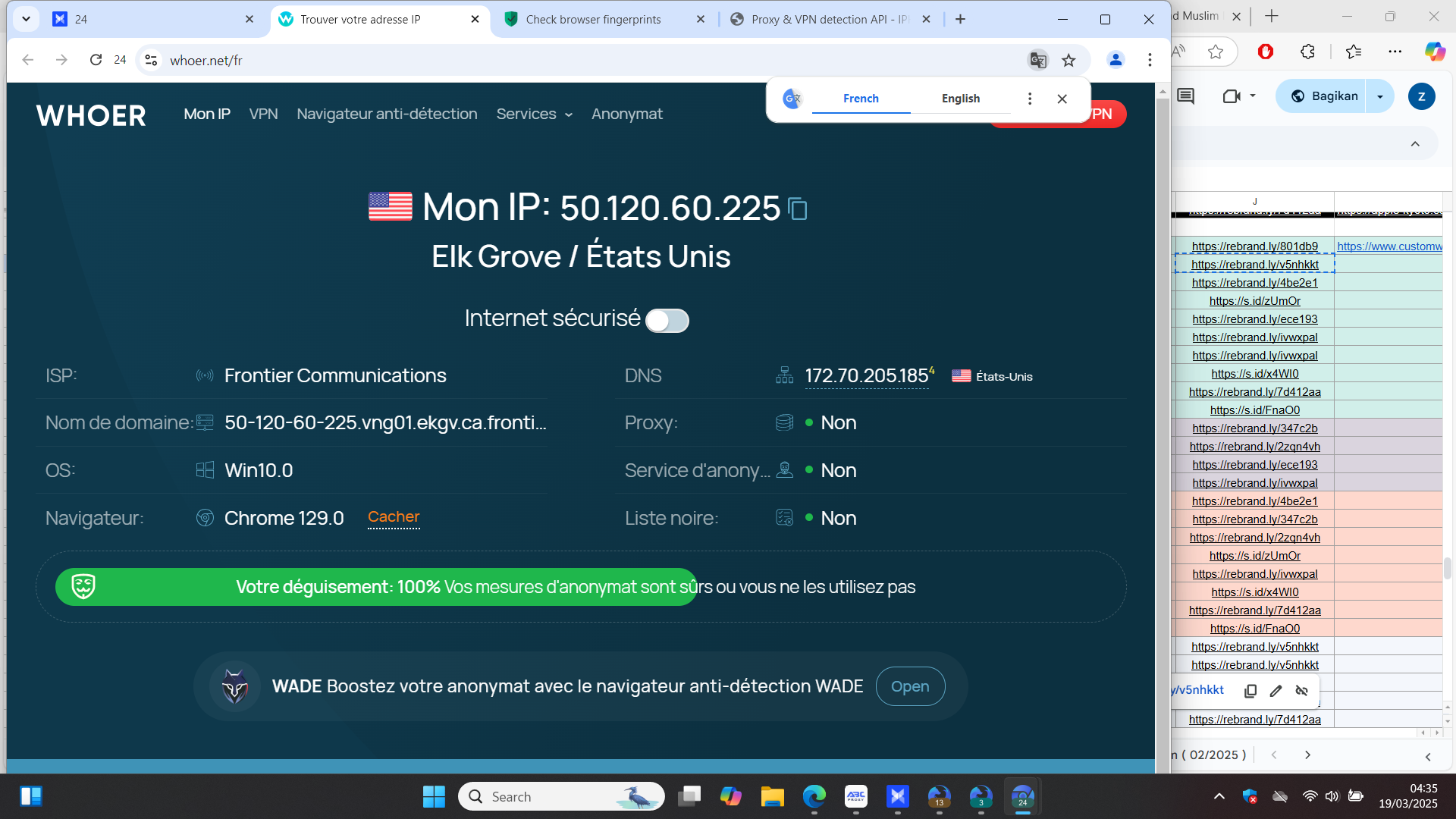The height and width of the screenshot is (819, 1456).
Task: Click the Bagikan share button
Action: click(x=1323, y=96)
